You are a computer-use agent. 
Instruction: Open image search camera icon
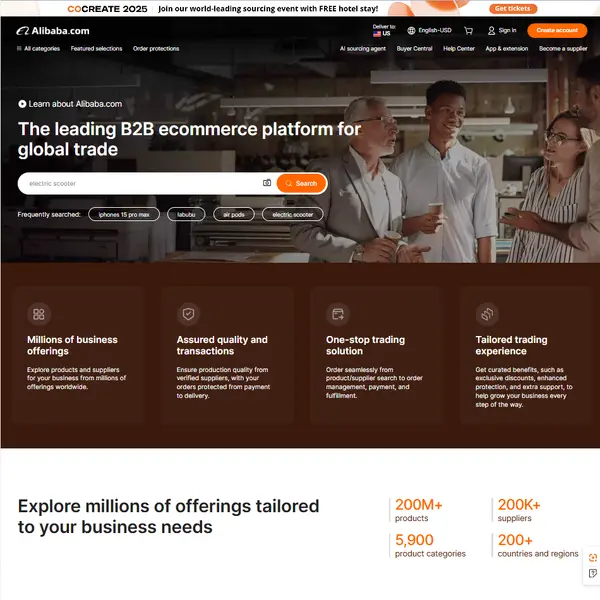coord(267,183)
